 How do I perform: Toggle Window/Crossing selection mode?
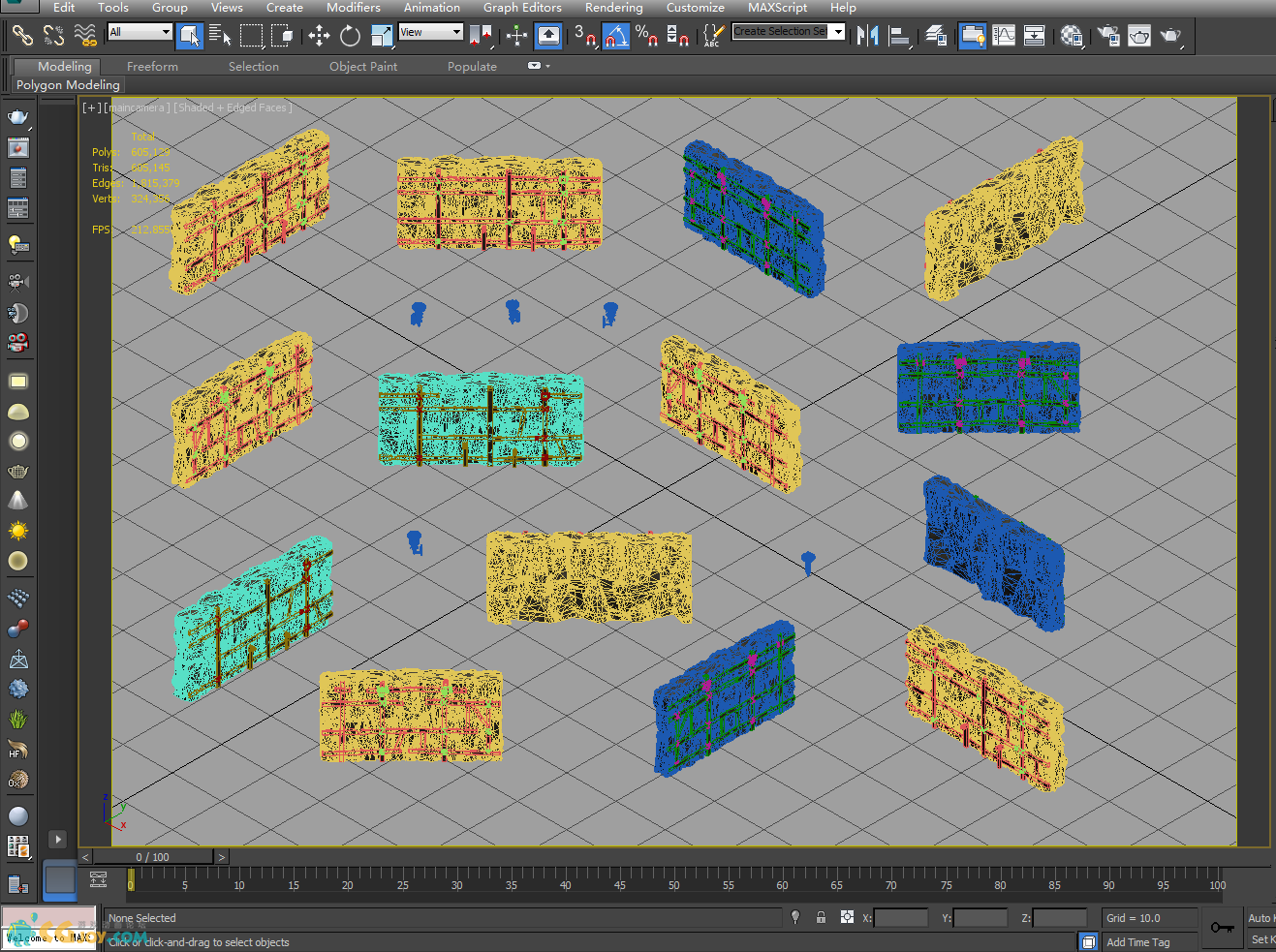point(282,36)
